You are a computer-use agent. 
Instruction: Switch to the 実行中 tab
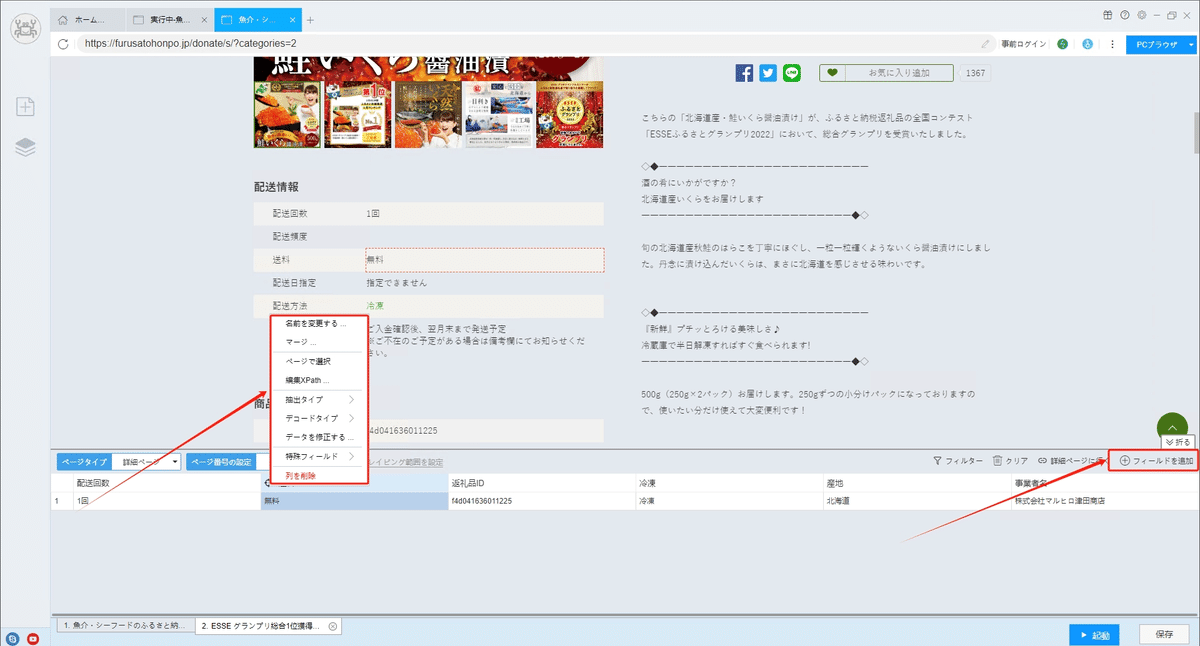171,20
